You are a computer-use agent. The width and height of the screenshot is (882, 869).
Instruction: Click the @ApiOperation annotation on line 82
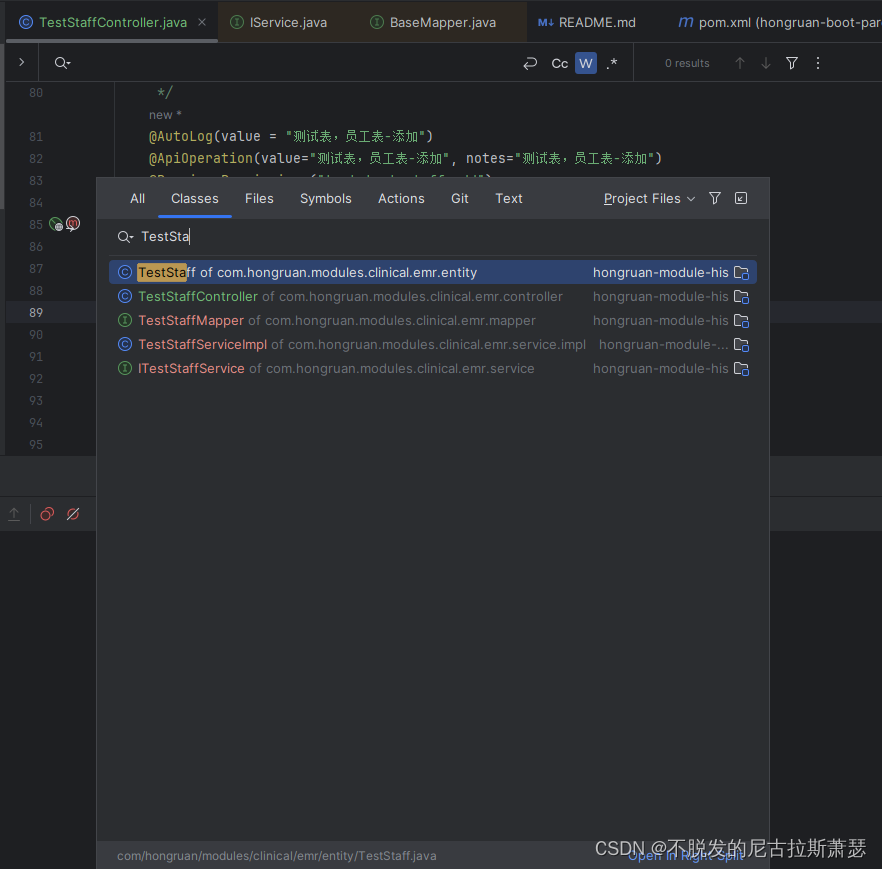click(x=201, y=158)
